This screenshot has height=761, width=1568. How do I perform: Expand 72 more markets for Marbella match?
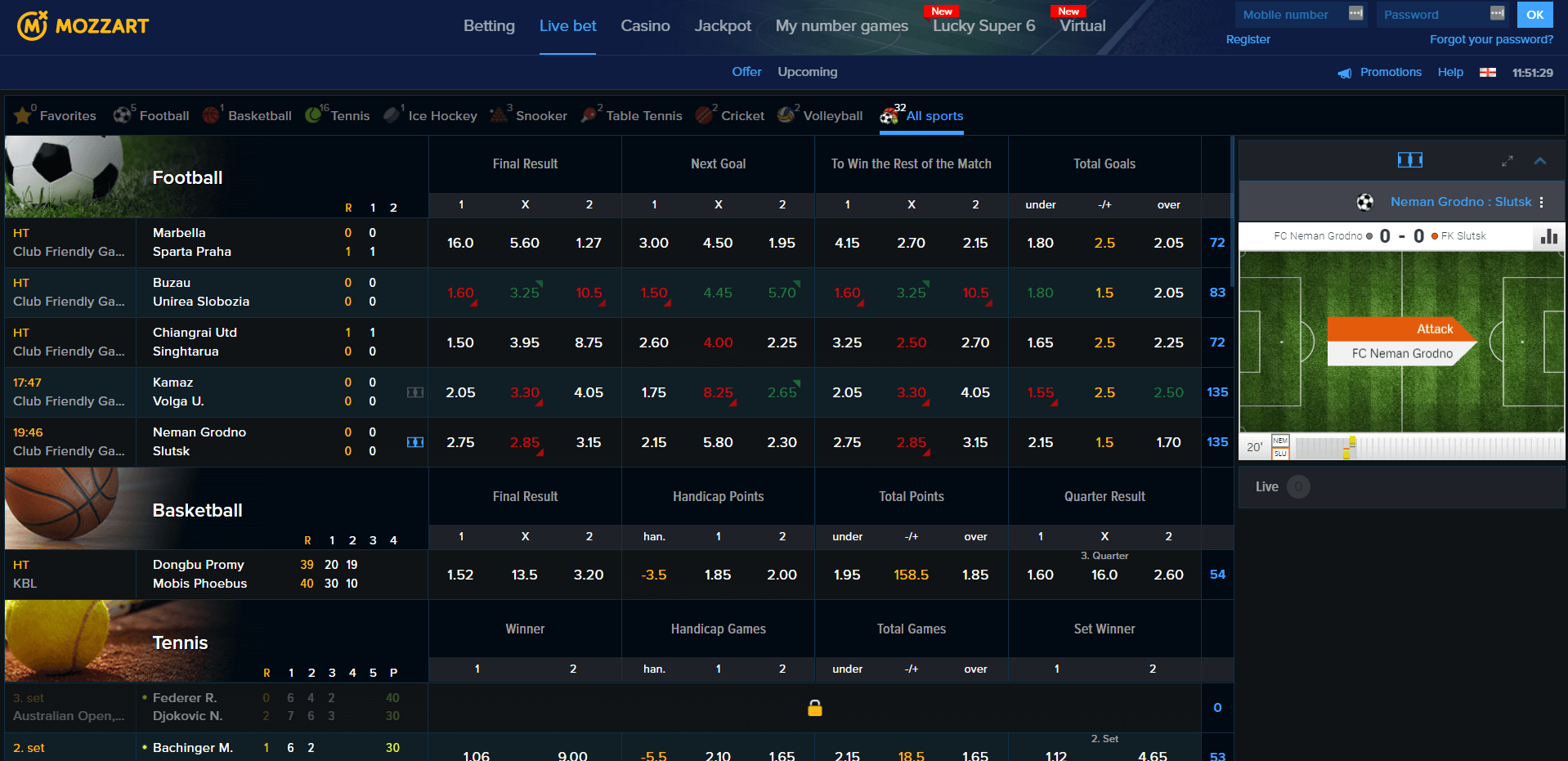(1217, 243)
